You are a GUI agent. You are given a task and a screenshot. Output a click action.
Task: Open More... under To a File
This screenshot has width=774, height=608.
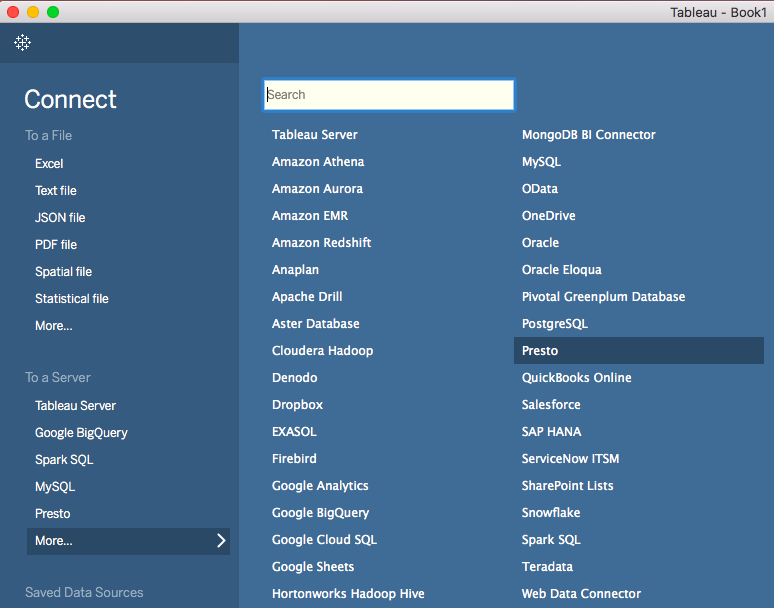54,326
